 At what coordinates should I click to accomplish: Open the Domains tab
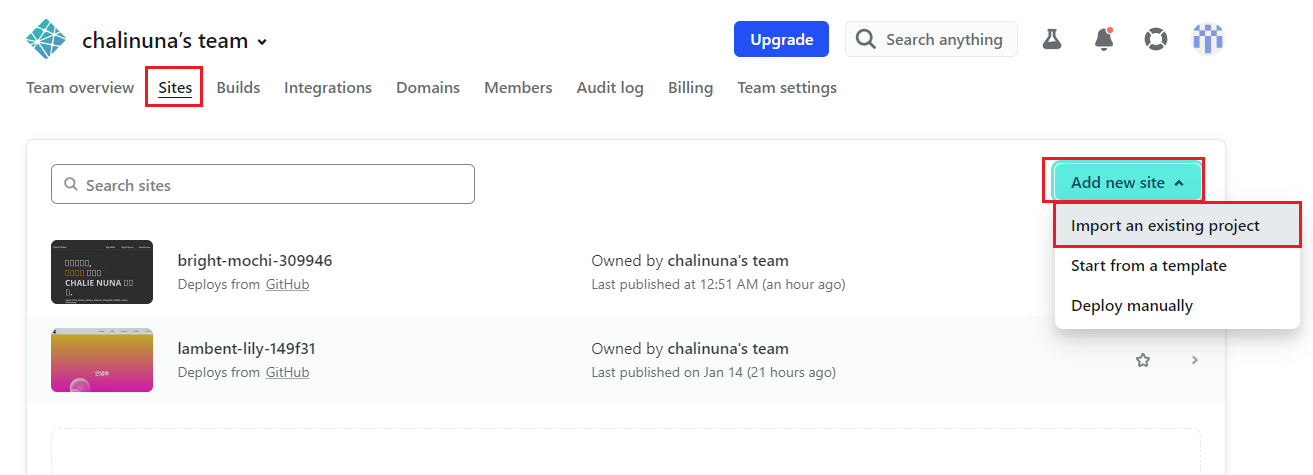[428, 88]
